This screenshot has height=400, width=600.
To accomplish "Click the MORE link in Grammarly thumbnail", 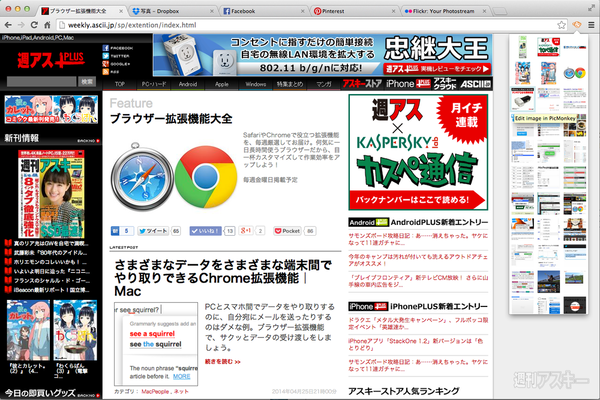I will click(x=181, y=377).
